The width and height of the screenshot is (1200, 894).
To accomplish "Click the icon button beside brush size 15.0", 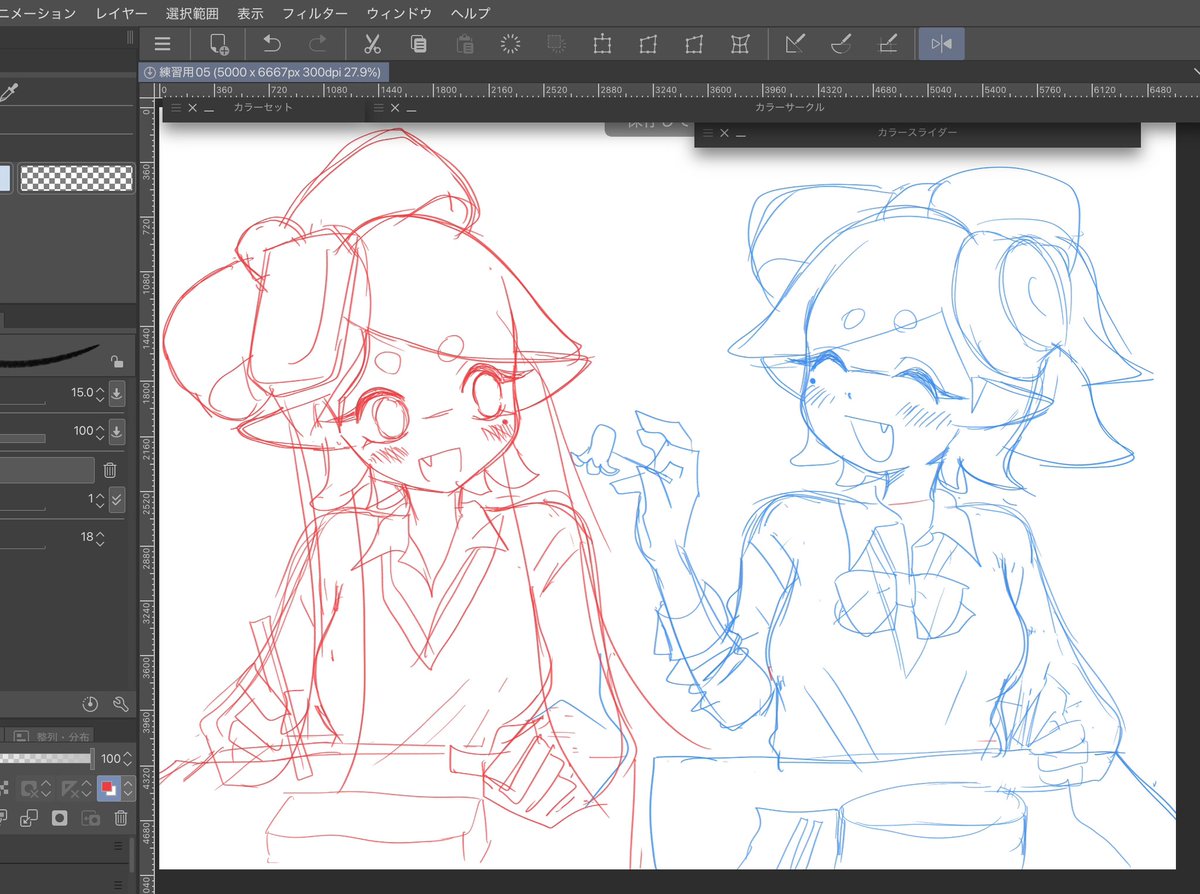I will tap(117, 393).
